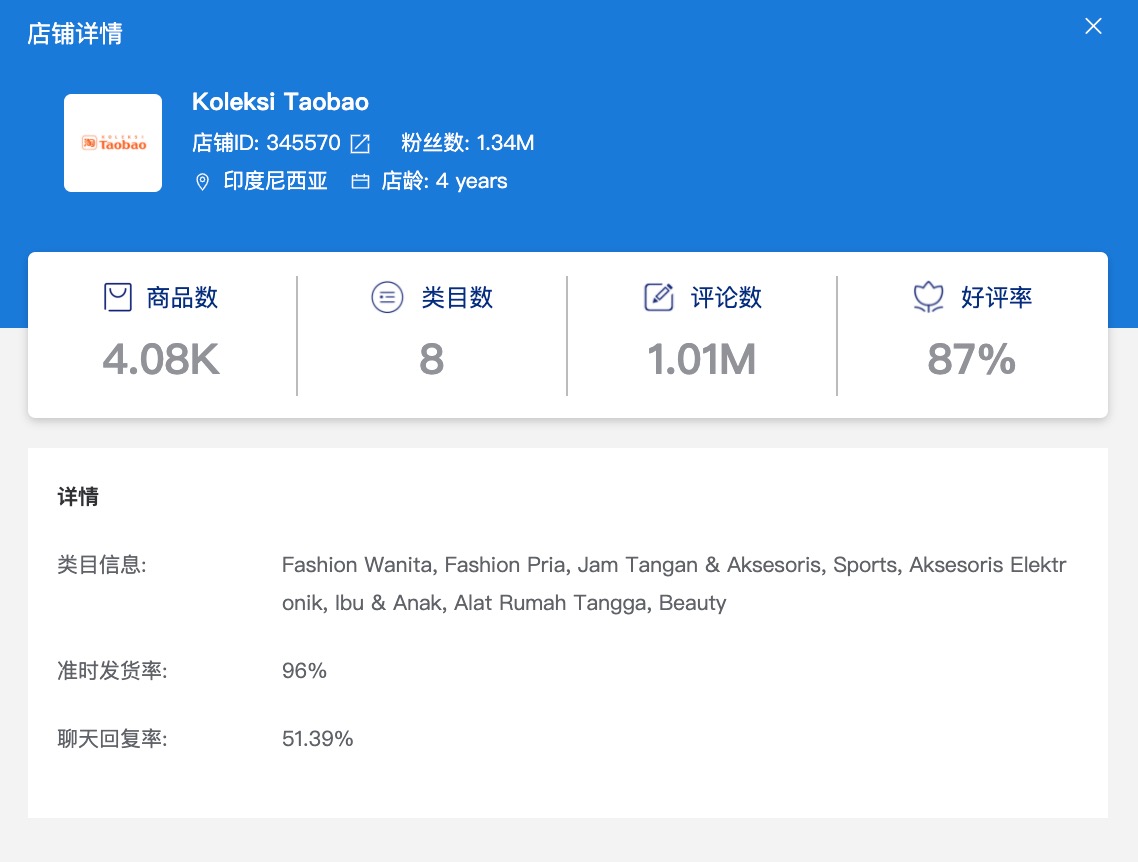Click the 详情 section heading
This screenshot has width=1138, height=862.
78,497
